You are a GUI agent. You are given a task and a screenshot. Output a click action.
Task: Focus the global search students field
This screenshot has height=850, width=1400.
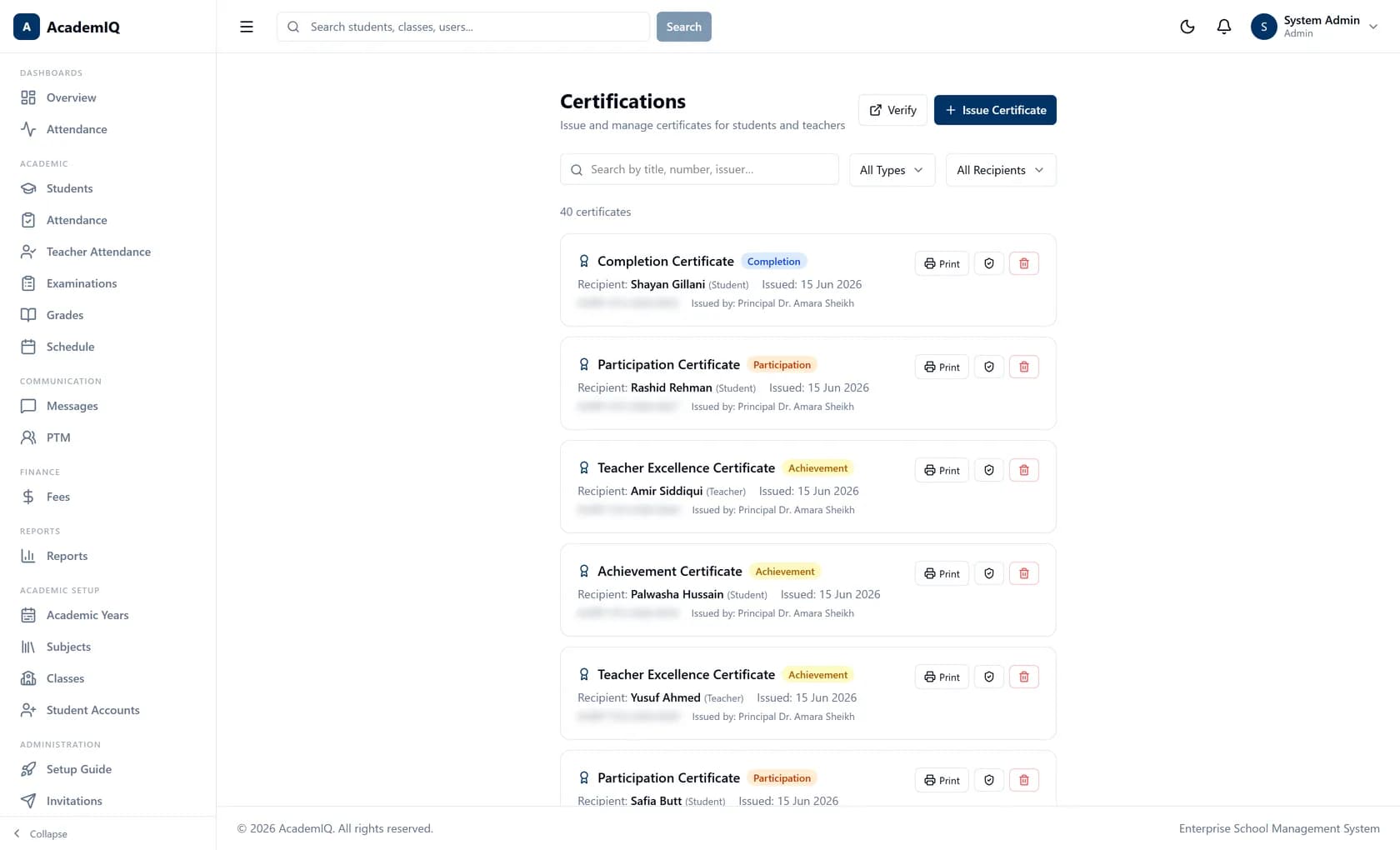[463, 27]
